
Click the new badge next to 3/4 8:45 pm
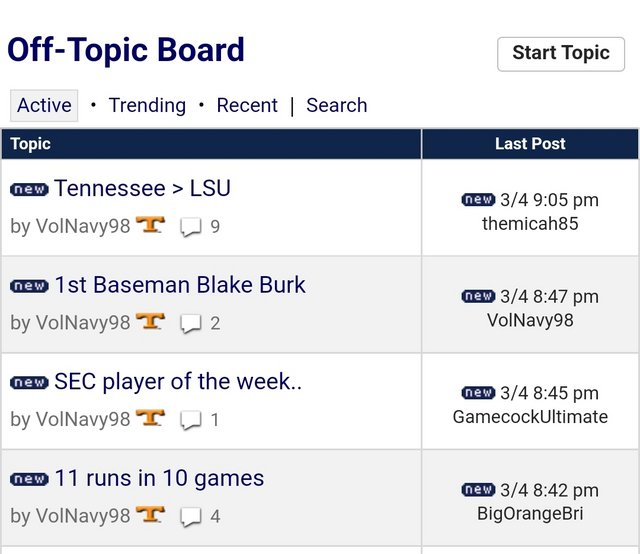(478, 393)
